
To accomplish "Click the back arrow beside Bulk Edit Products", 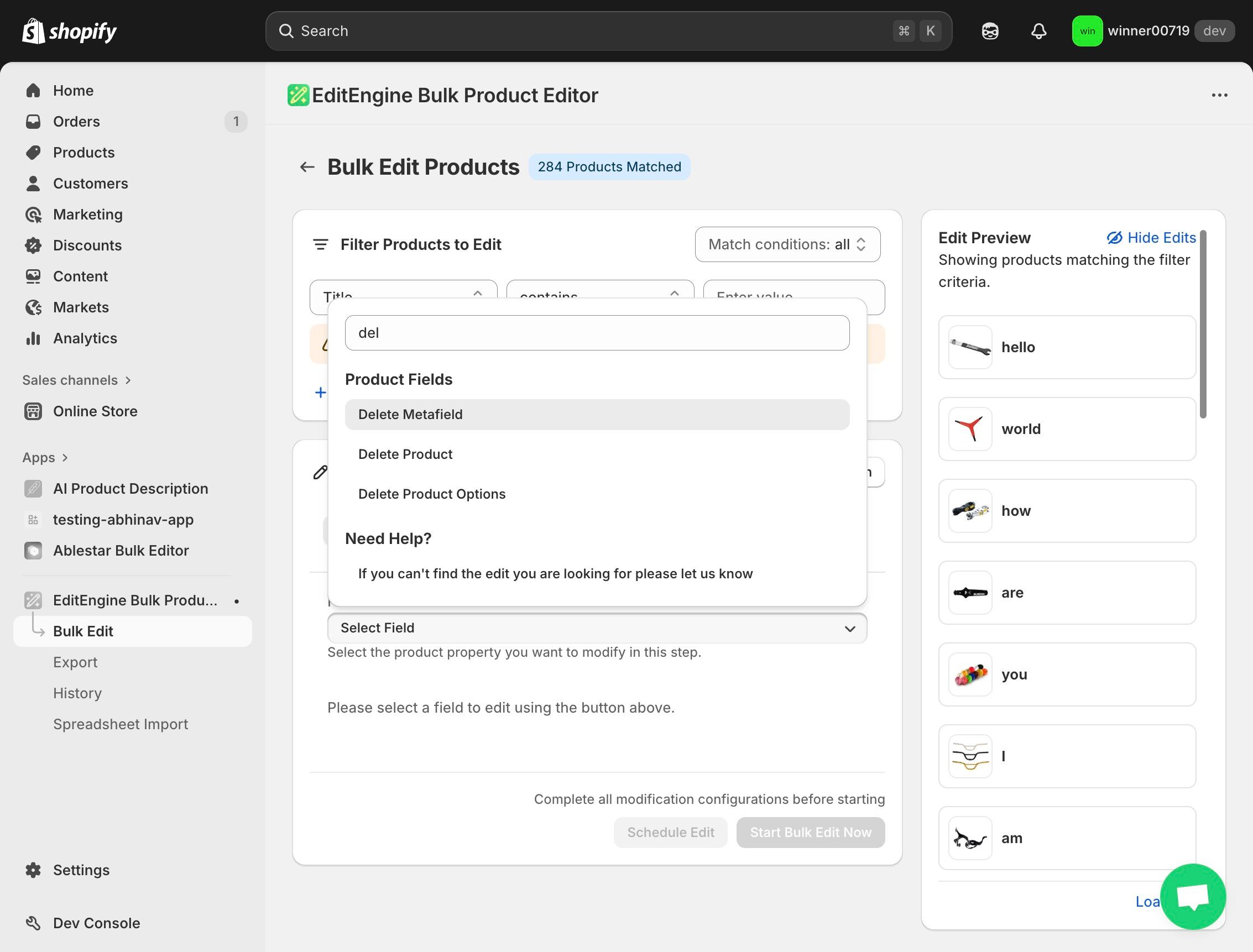I will coord(306,167).
